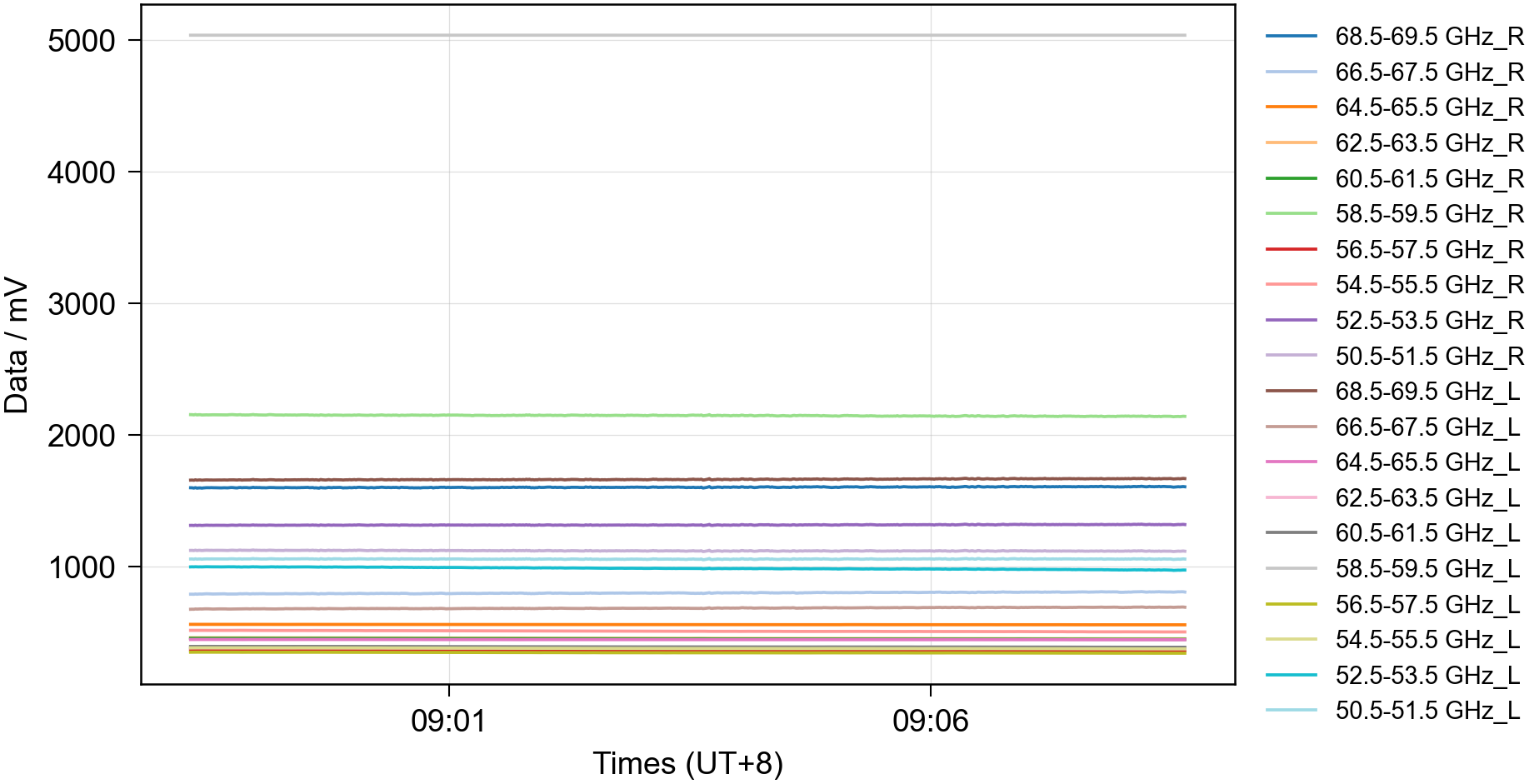
Task: Click the light green data line near 2150 mV
Action: pyautogui.click(x=687, y=415)
